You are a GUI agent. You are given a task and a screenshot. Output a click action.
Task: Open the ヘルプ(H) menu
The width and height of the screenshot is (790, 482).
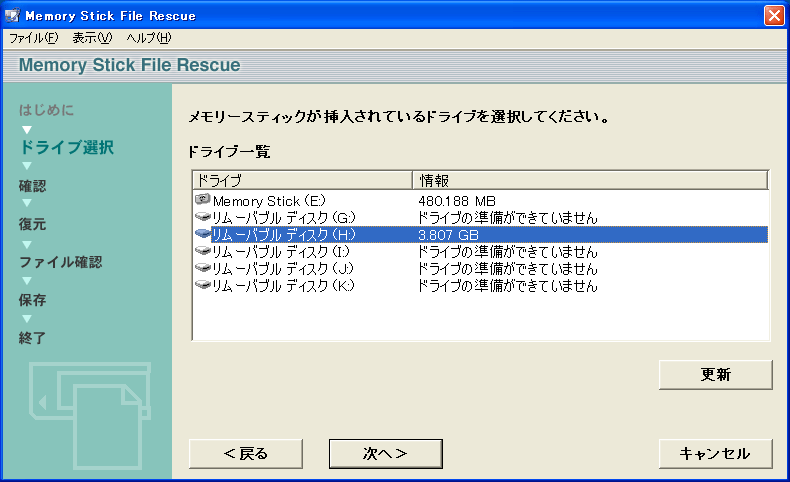pyautogui.click(x=149, y=38)
